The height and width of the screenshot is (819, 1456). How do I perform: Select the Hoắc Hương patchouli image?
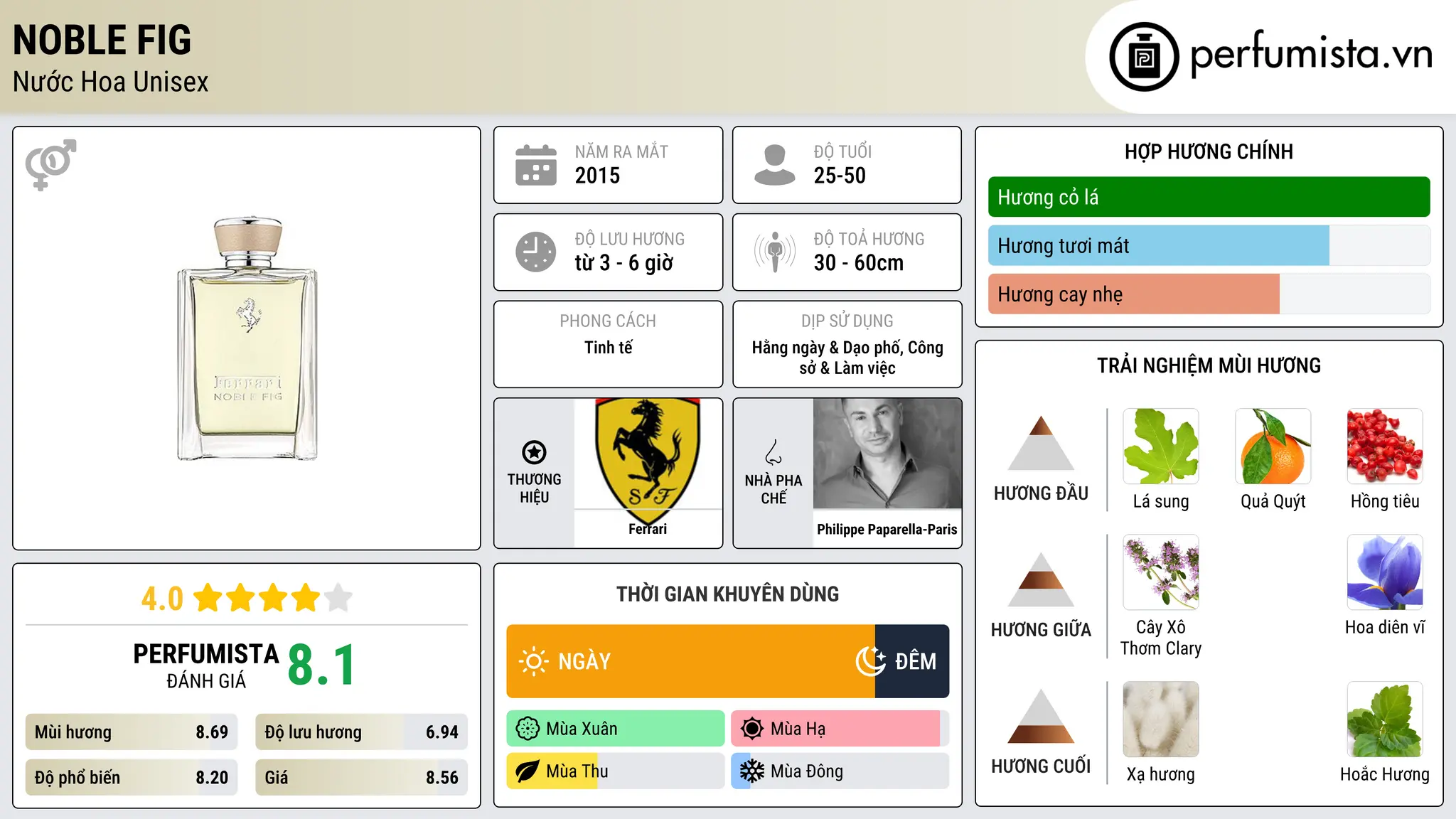(x=1385, y=719)
